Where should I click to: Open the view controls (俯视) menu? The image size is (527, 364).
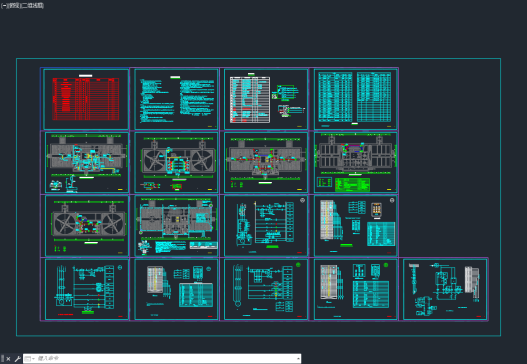(x=14, y=6)
